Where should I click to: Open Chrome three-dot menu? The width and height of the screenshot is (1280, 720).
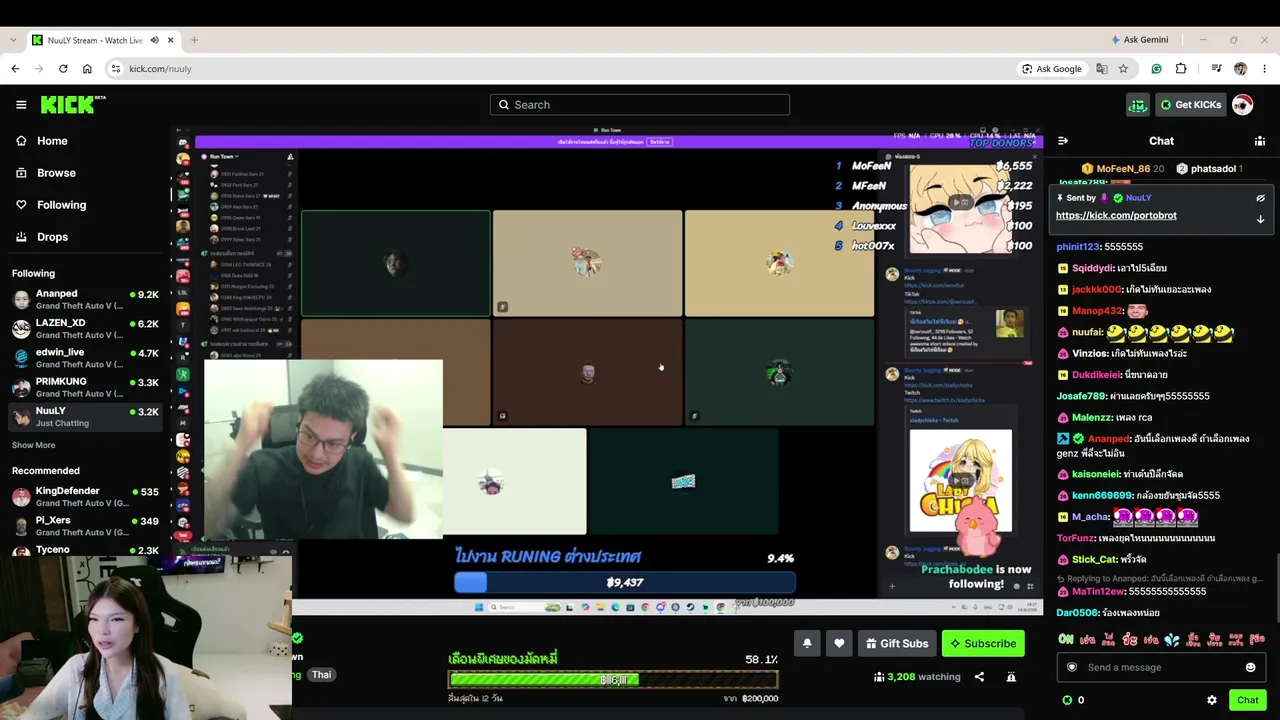pos(1265,69)
